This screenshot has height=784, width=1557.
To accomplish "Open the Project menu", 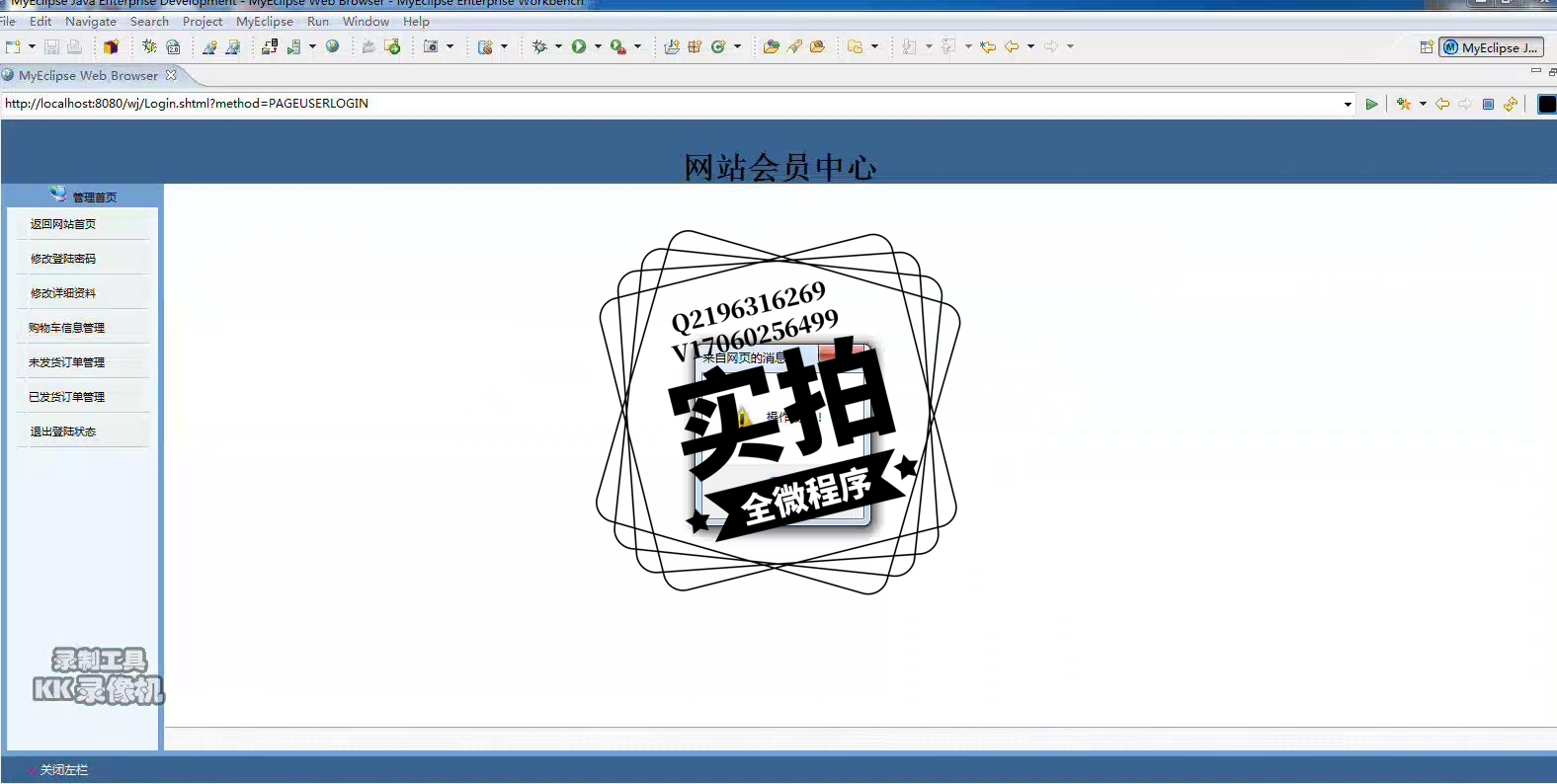I will [x=203, y=21].
